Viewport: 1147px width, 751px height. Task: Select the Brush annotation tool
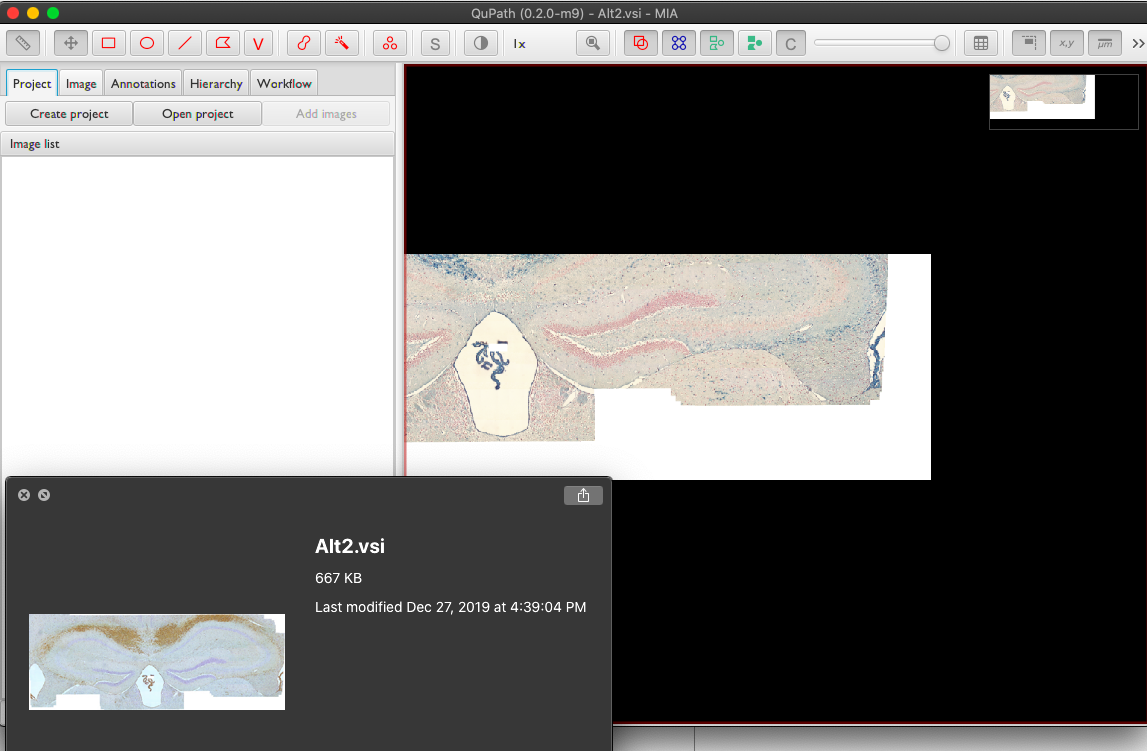301,43
